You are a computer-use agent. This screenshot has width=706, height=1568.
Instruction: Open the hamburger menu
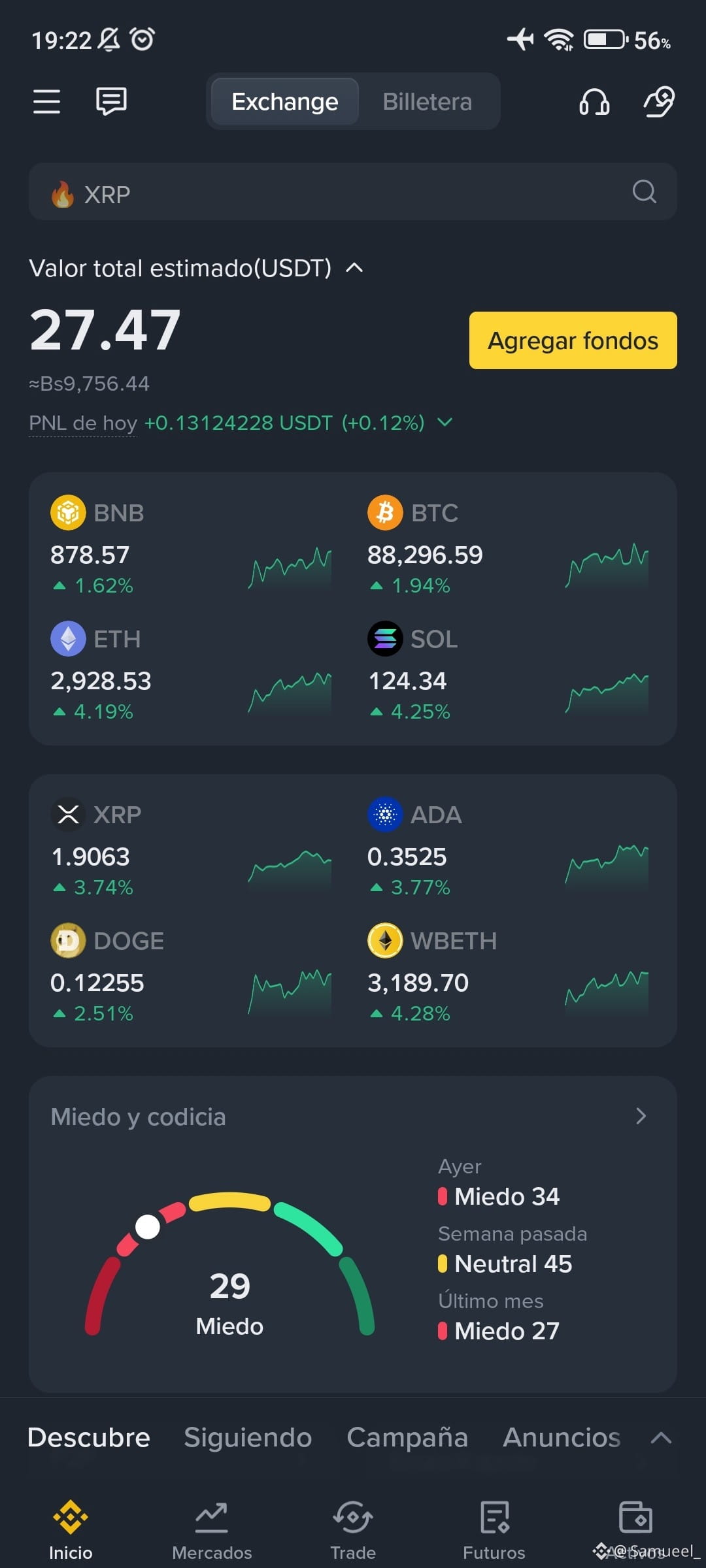click(x=46, y=101)
